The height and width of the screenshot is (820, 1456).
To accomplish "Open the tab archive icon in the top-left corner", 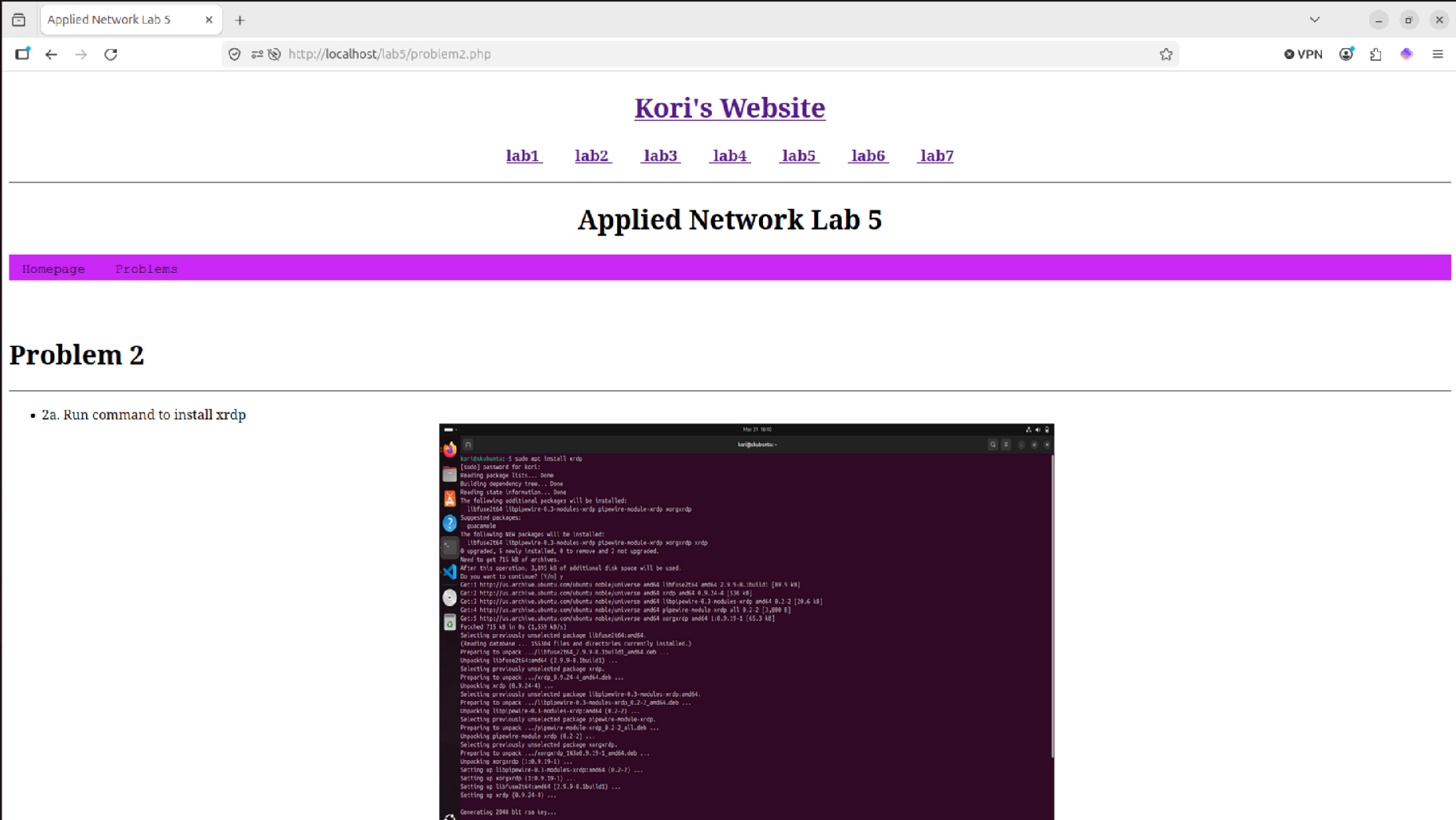I will [x=19, y=20].
